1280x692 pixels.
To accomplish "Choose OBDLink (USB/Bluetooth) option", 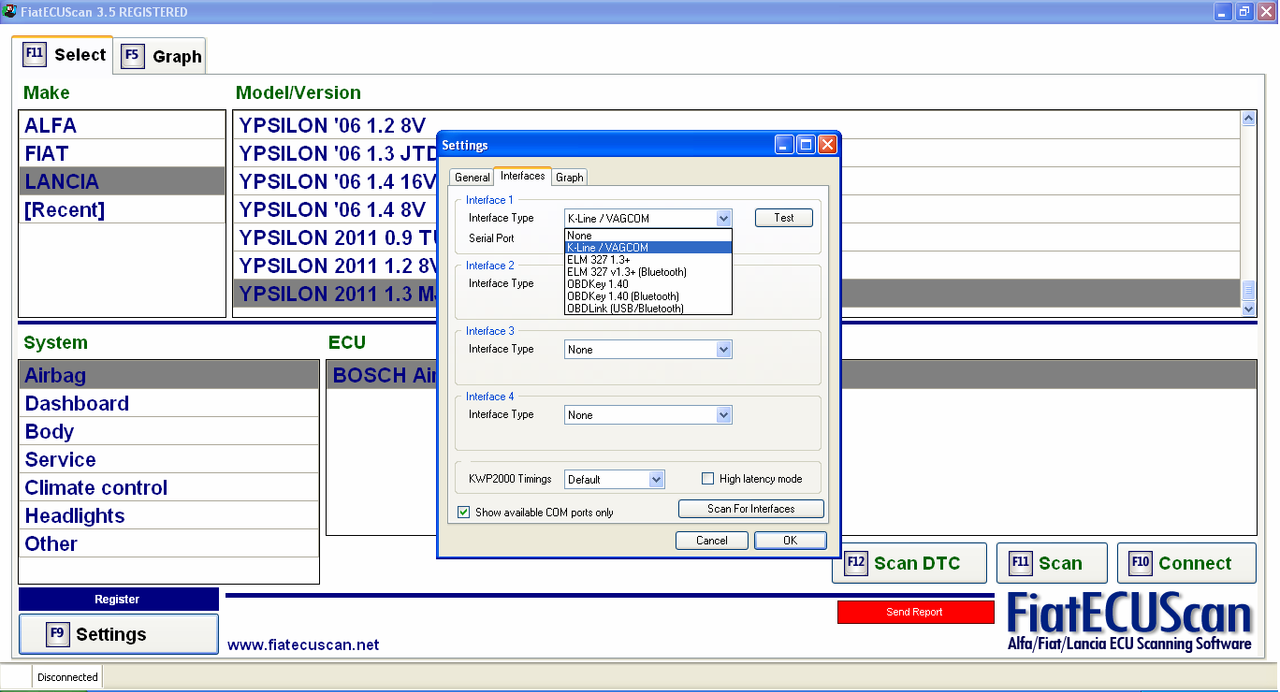I will click(648, 308).
